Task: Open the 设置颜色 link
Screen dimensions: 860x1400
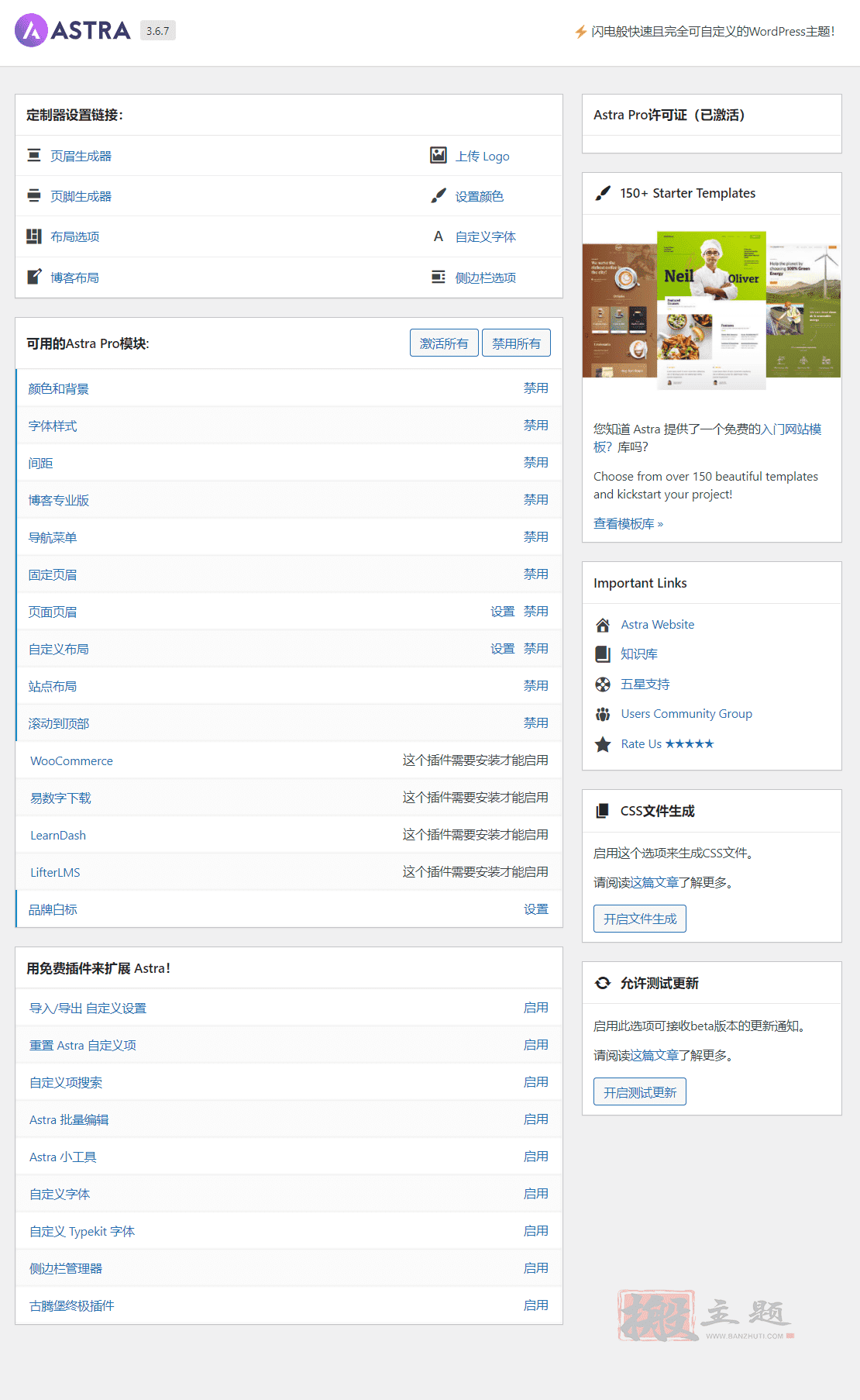Action: click(x=480, y=196)
